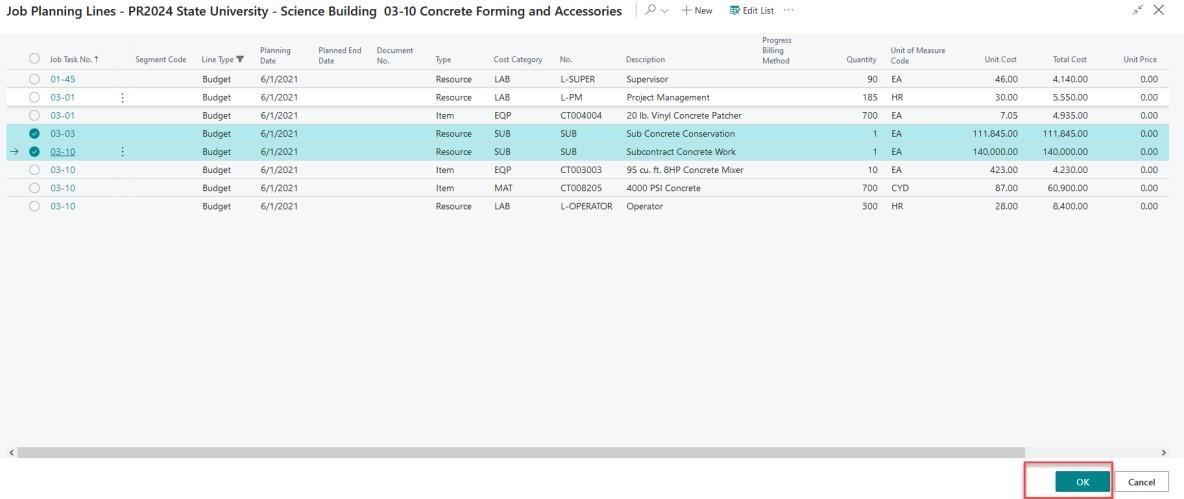Open the more options ellipsis in header
Screen dimensions: 1184x499
pos(789,10)
